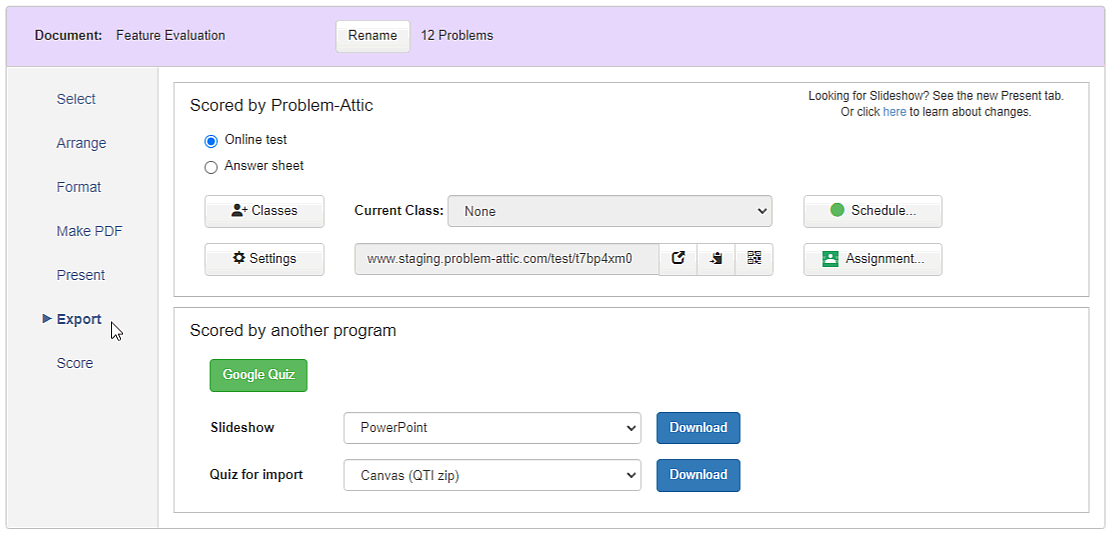Show the QR code icon for test link
1112x536 pixels.
(x=754, y=259)
